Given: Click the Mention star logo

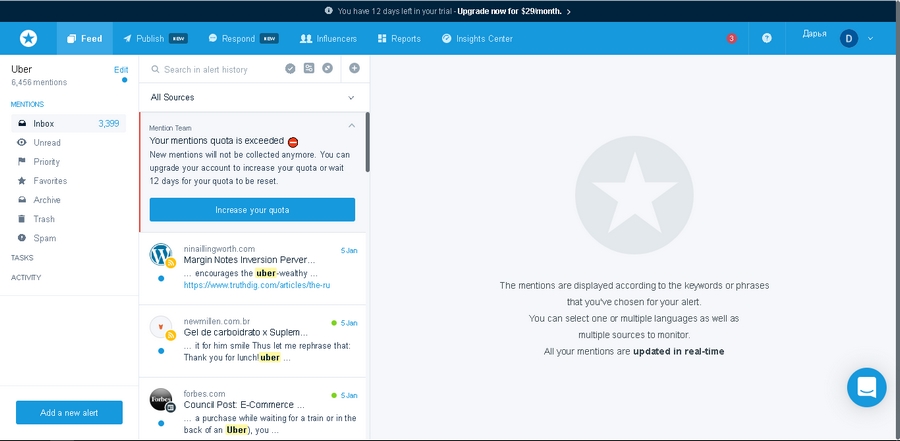Looking at the screenshot, I should (x=28, y=38).
